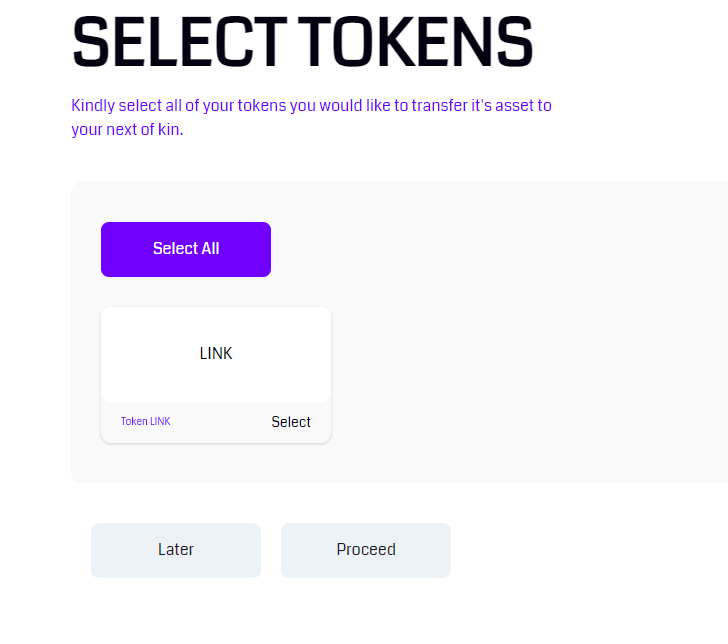
Task: Mark the LINK token as selected
Action: [x=291, y=422]
